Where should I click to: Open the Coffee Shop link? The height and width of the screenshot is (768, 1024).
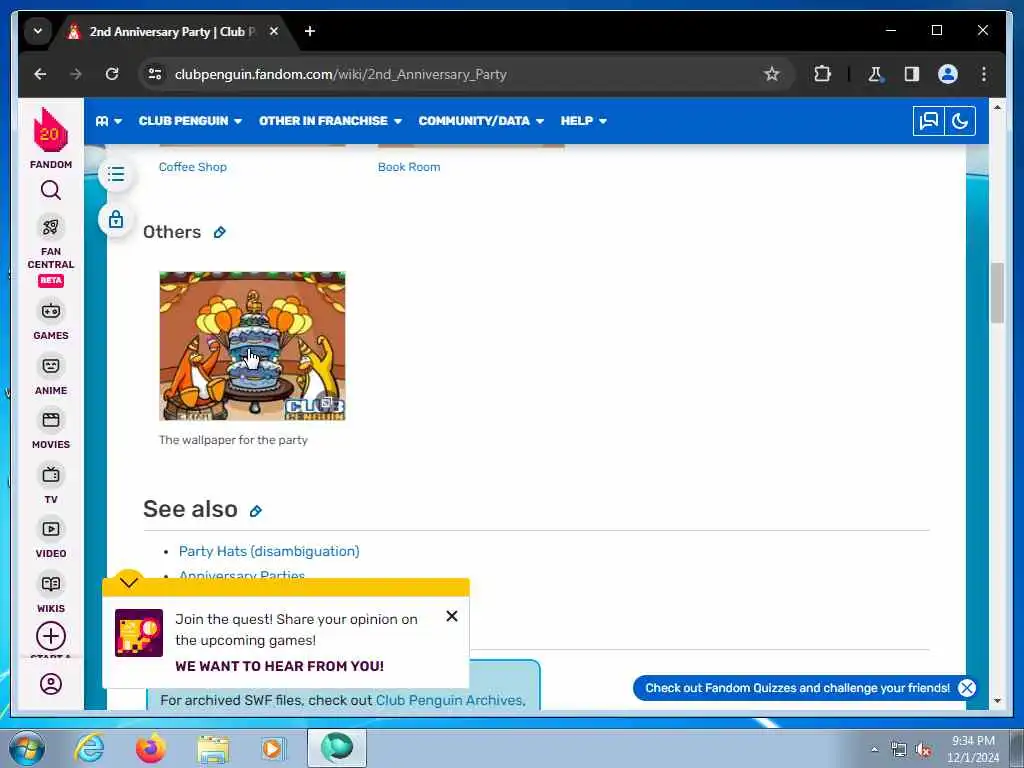pyautogui.click(x=193, y=167)
